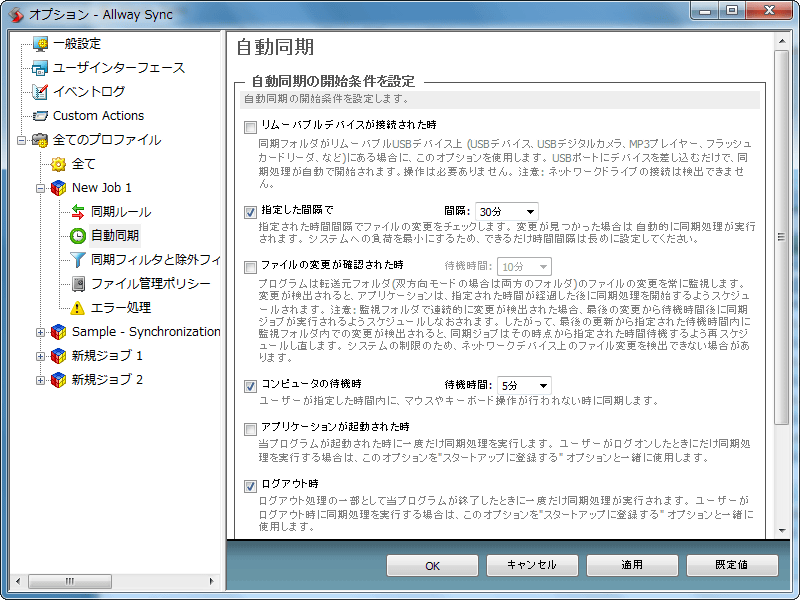Viewport: 800px width, 600px height.
Task: Select Custom Actions in the tree
Action: tap(98, 116)
